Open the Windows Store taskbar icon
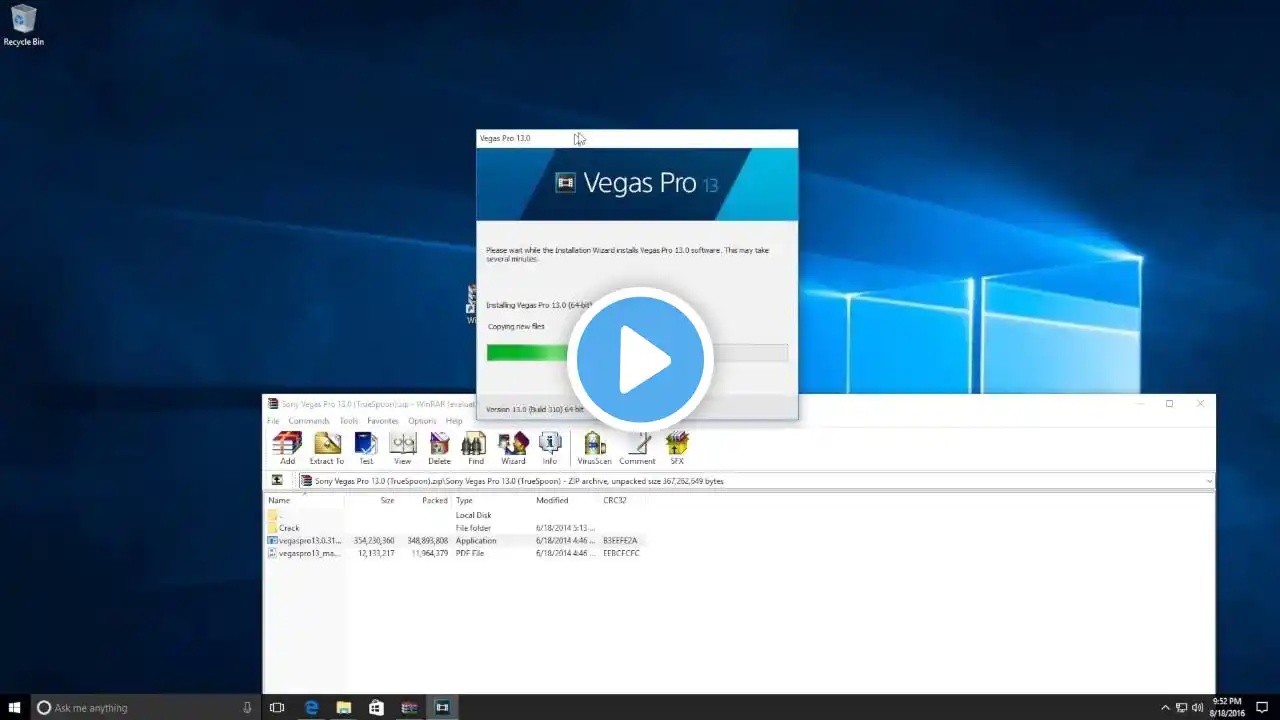This screenshot has height=720, width=1280. (x=376, y=707)
